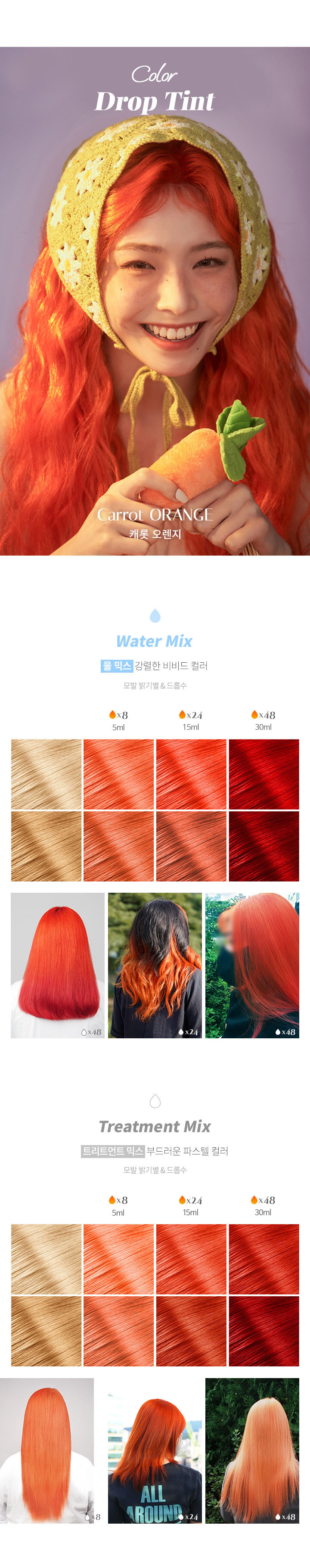
Task: Click the blue water drop icon
Action: 155,615
